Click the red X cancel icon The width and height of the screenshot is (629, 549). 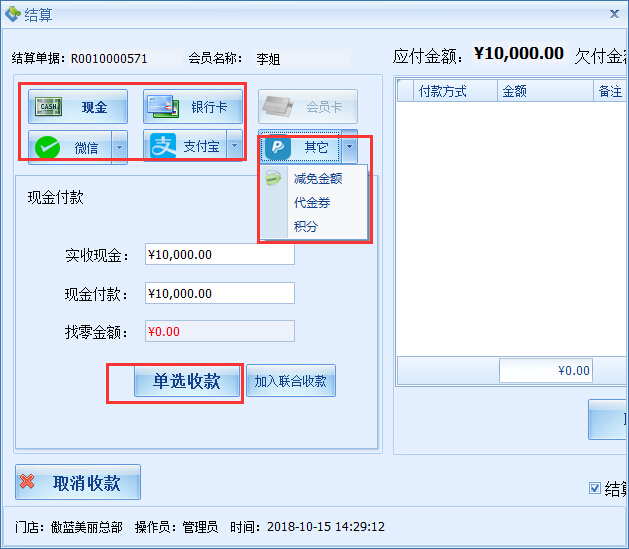(x=28, y=482)
